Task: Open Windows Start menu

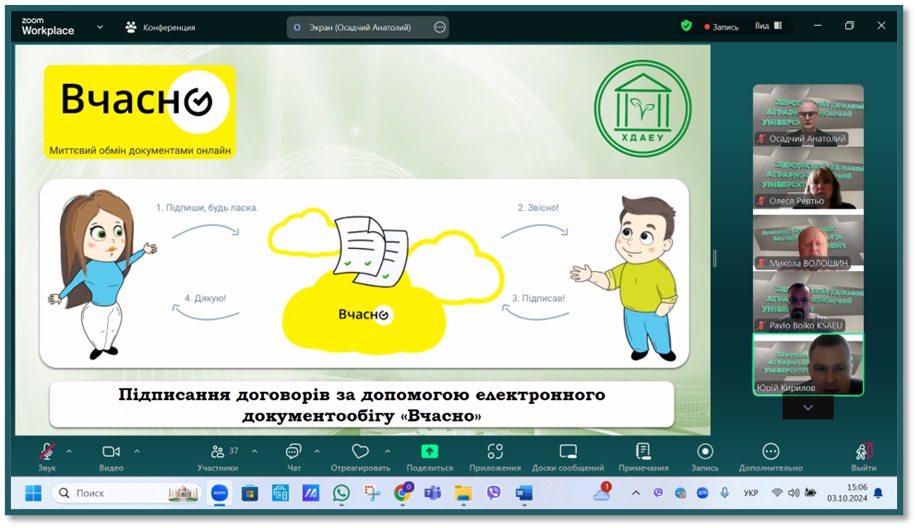Action: [x=33, y=494]
